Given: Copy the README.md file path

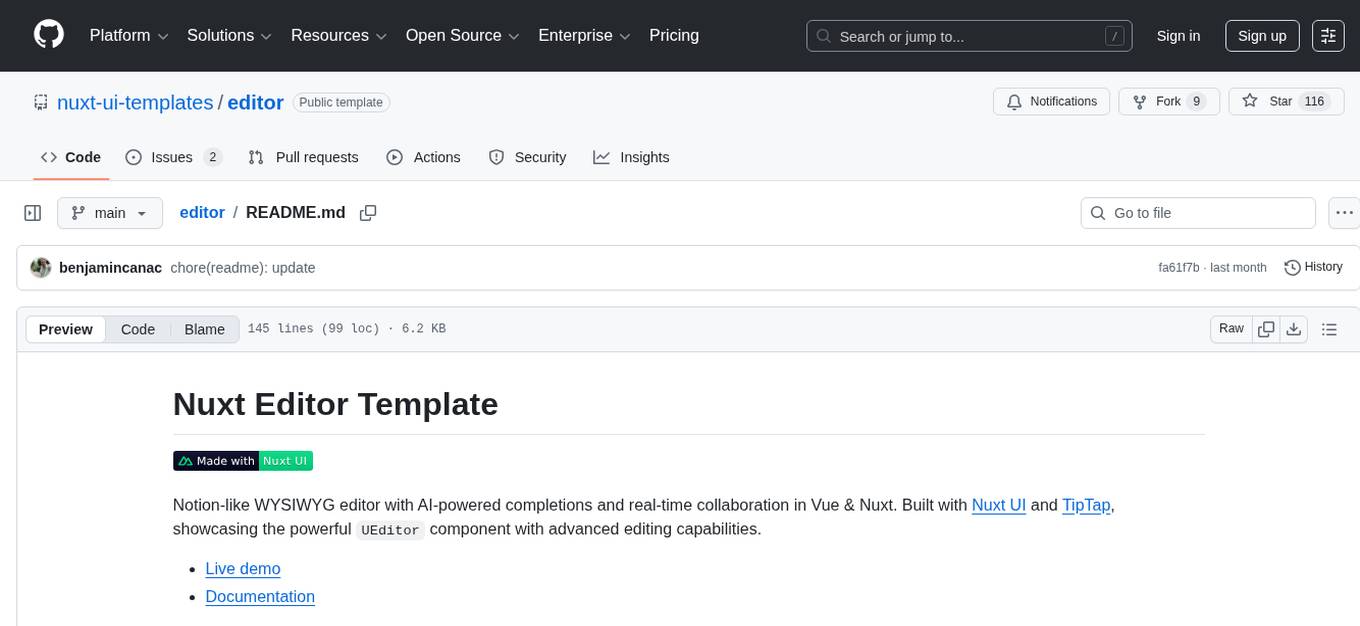Looking at the screenshot, I should coord(368,212).
